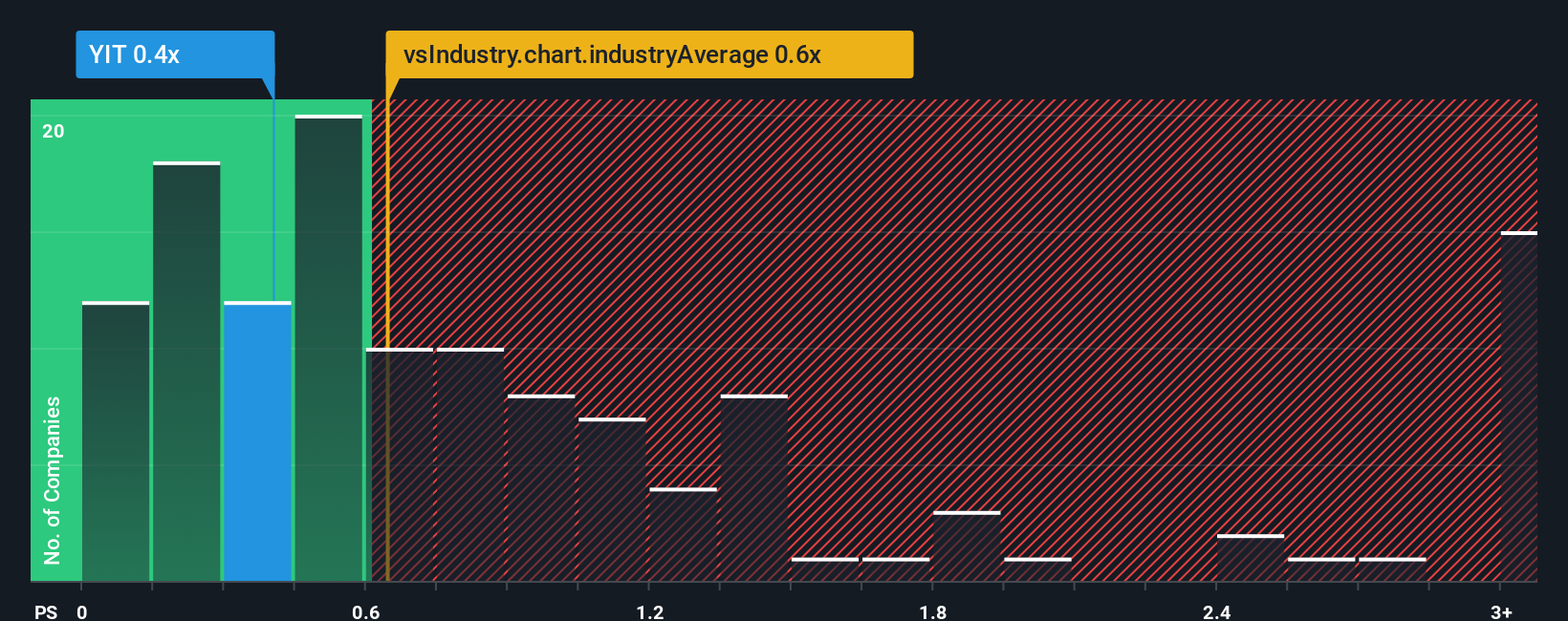This screenshot has height=621, width=1568.
Task: Click the industryAverage 0.6x yellow label
Action: point(649,54)
